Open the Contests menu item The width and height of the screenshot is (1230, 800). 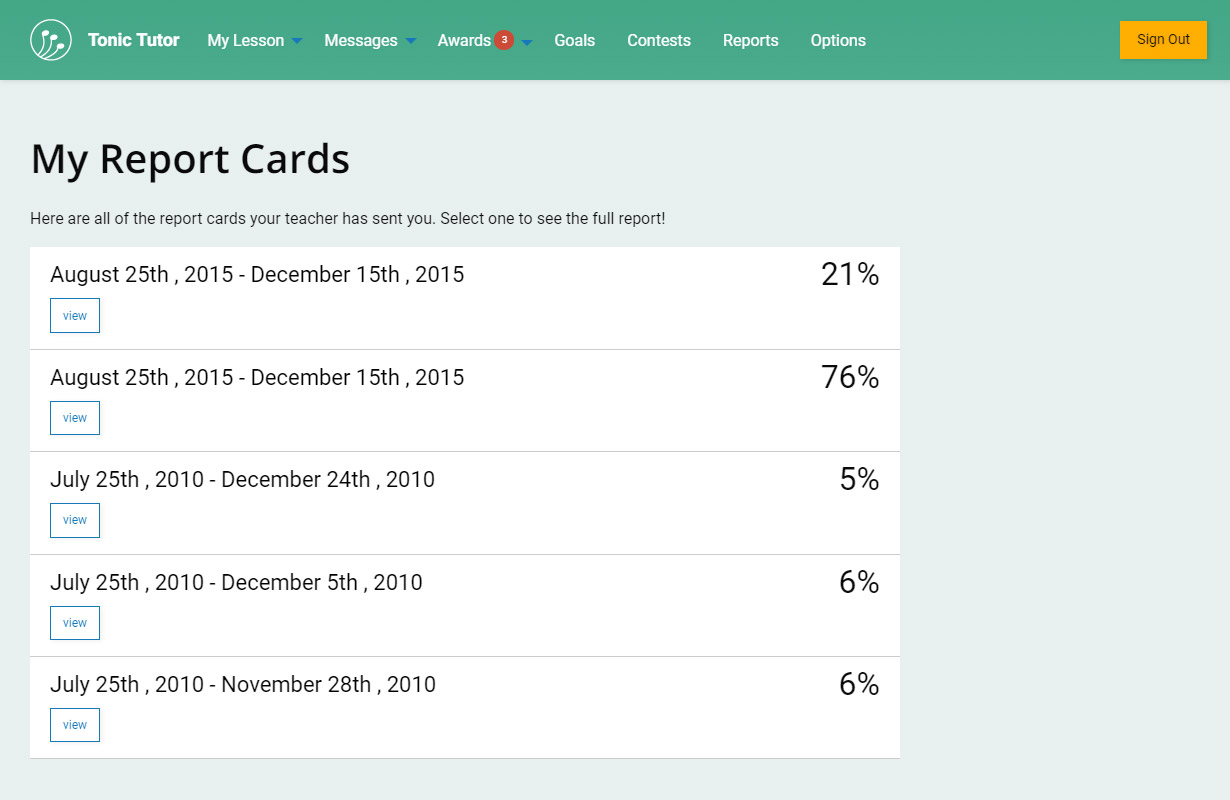[659, 40]
